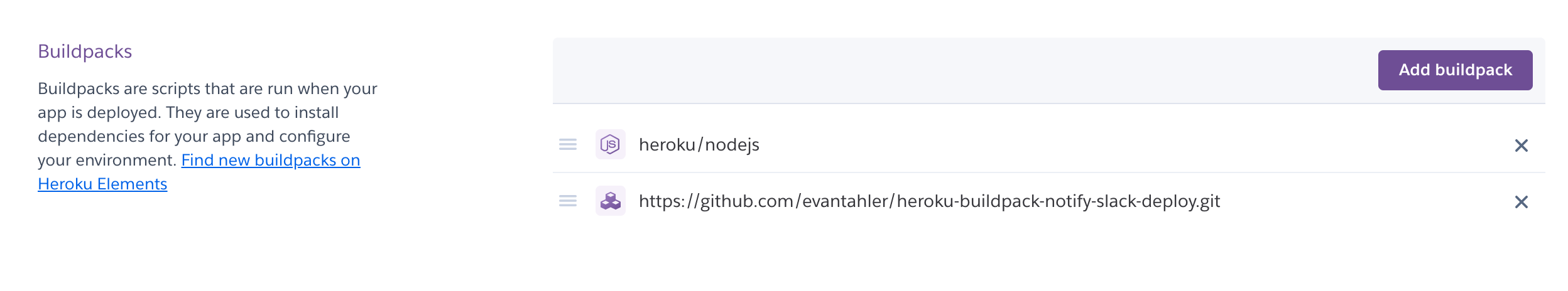1568x291 pixels.
Task: Select the GitHub buildpack URL text
Action: [x=928, y=201]
